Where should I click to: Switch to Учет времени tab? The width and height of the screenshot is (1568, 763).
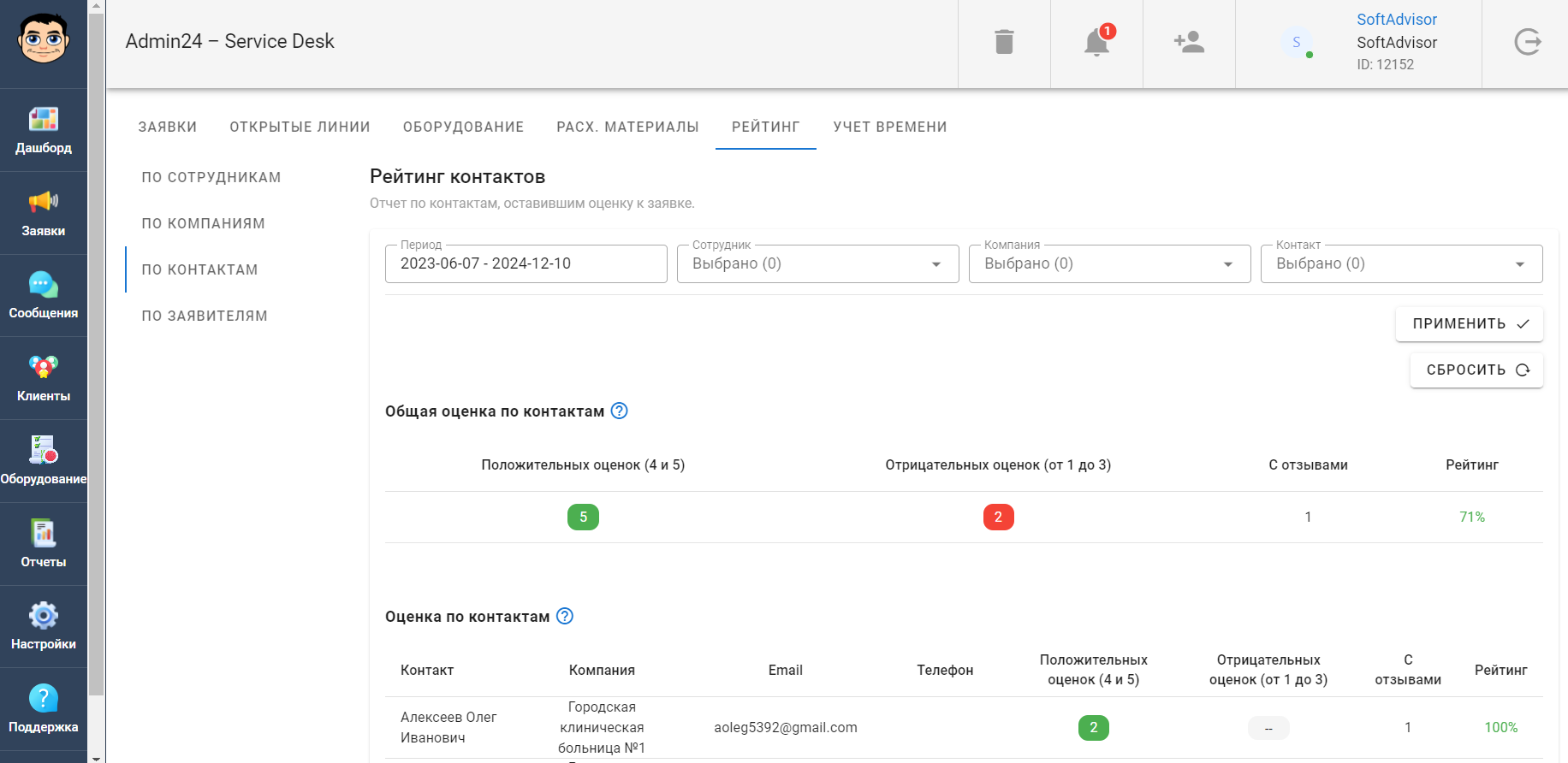pos(890,127)
